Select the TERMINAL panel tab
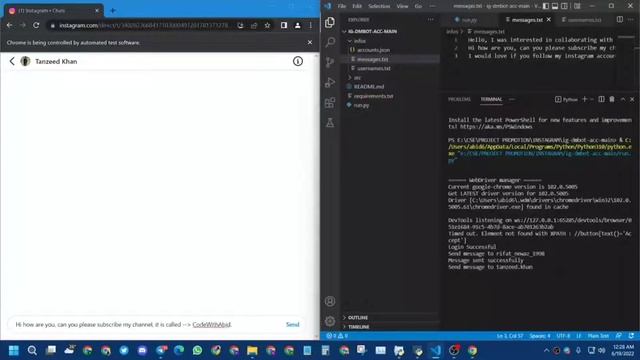Image resolution: width=640 pixels, height=360 pixels. point(491,99)
